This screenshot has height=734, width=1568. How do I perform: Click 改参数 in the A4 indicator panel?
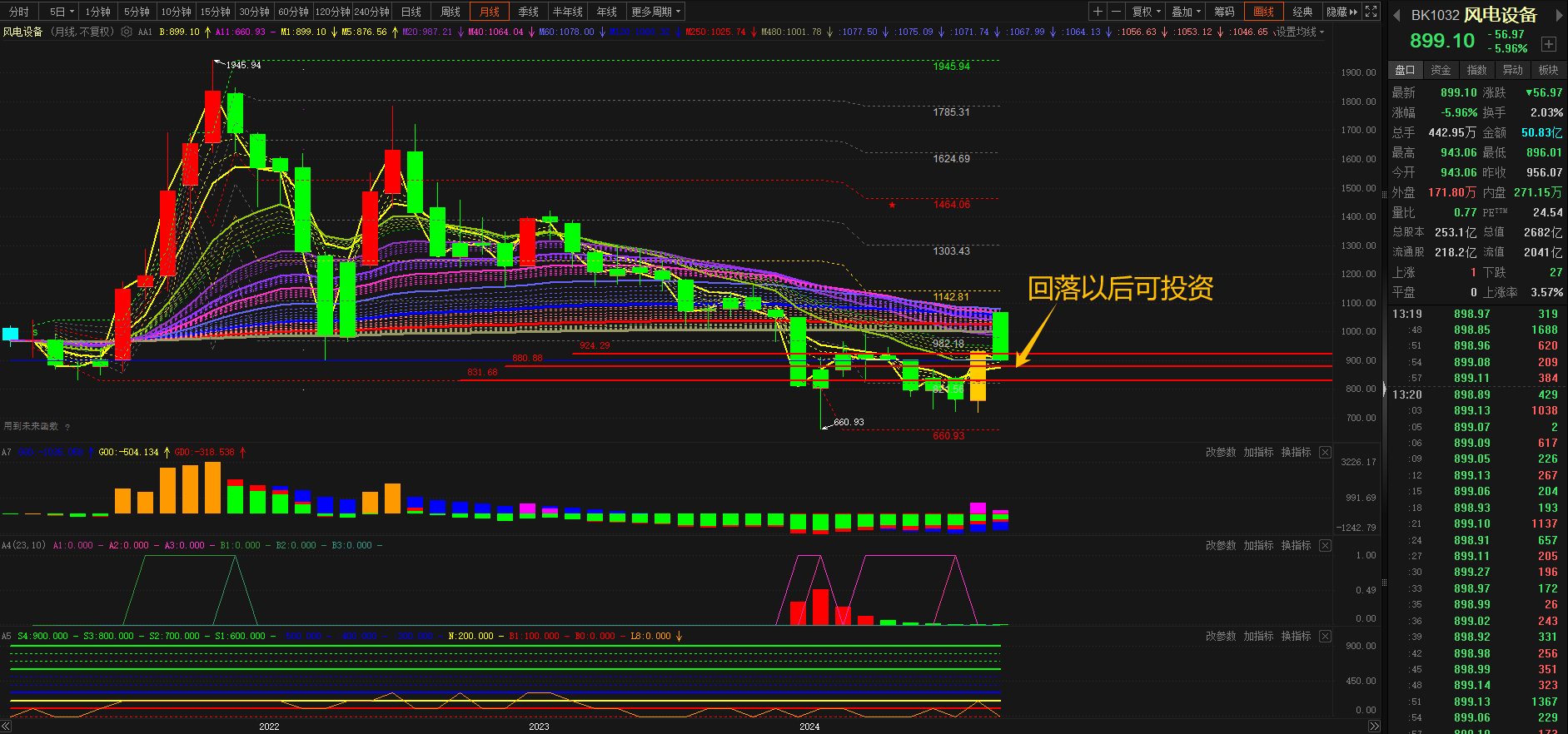1221,546
